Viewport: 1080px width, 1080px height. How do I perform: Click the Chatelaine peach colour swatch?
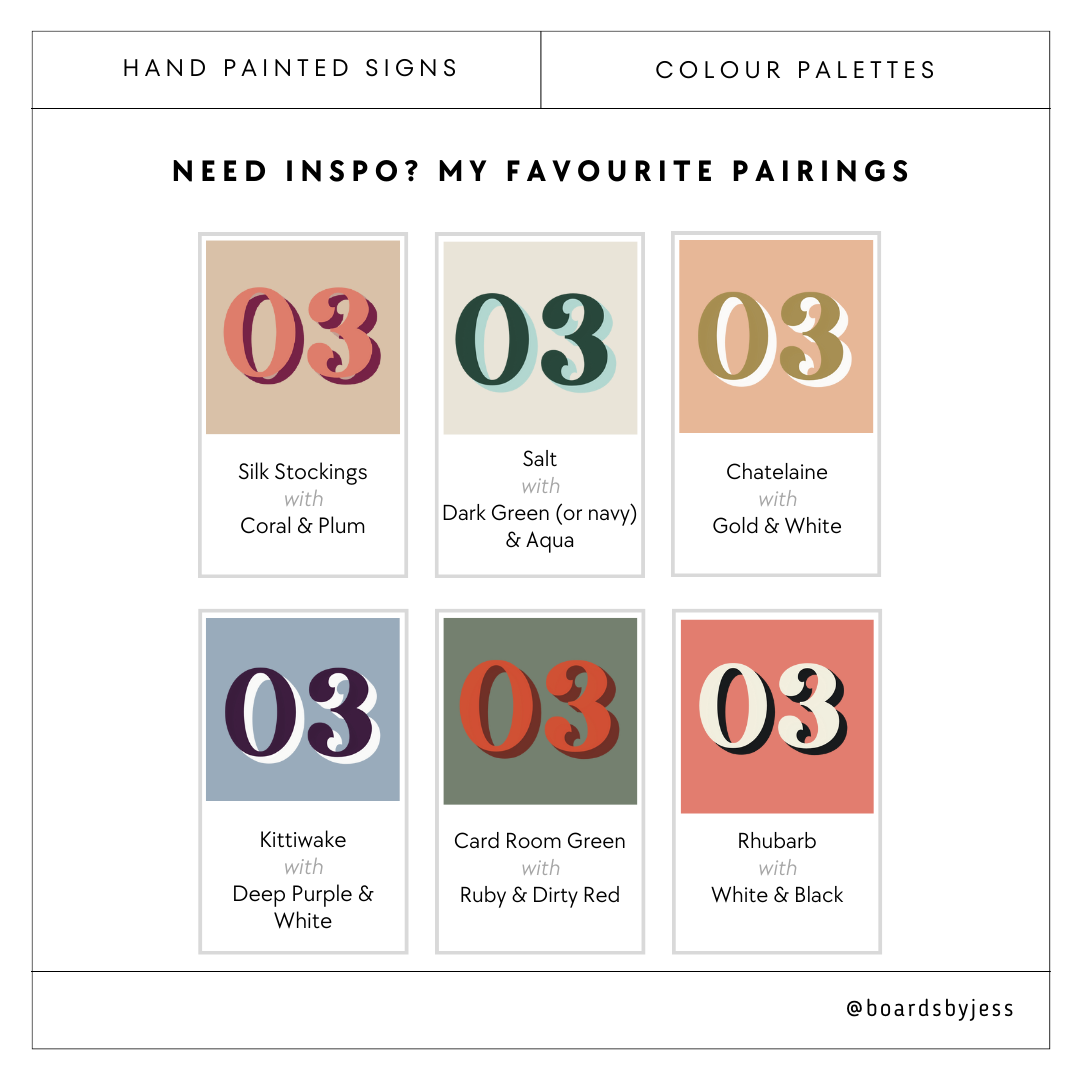pyautogui.click(x=776, y=336)
